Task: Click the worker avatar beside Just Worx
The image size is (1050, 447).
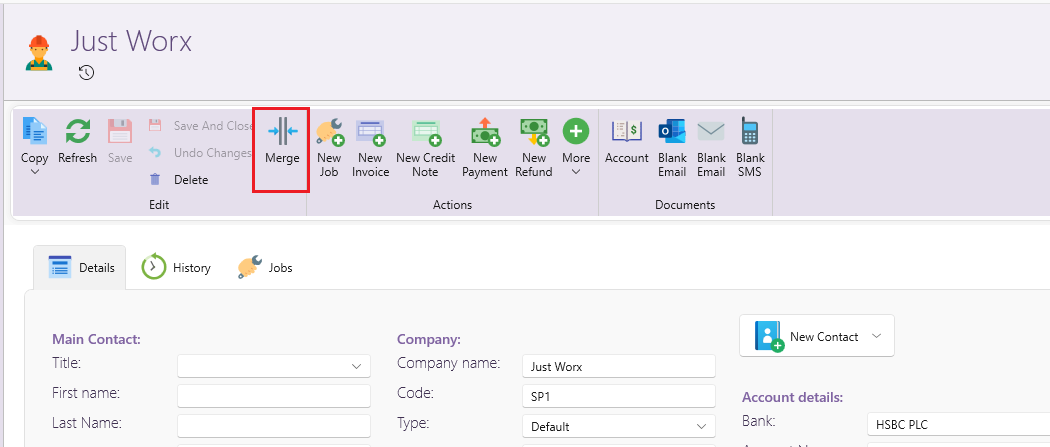Action: click(39, 53)
